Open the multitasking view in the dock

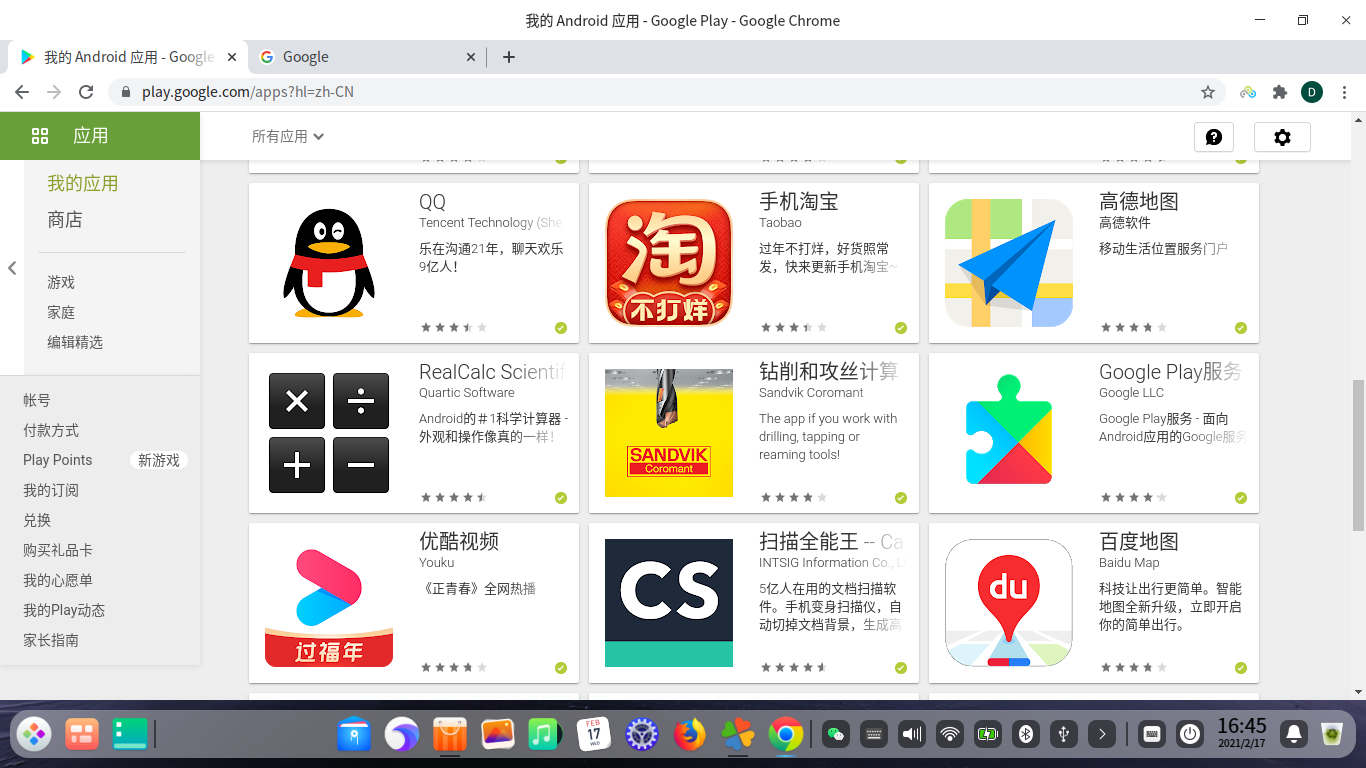(x=82, y=734)
